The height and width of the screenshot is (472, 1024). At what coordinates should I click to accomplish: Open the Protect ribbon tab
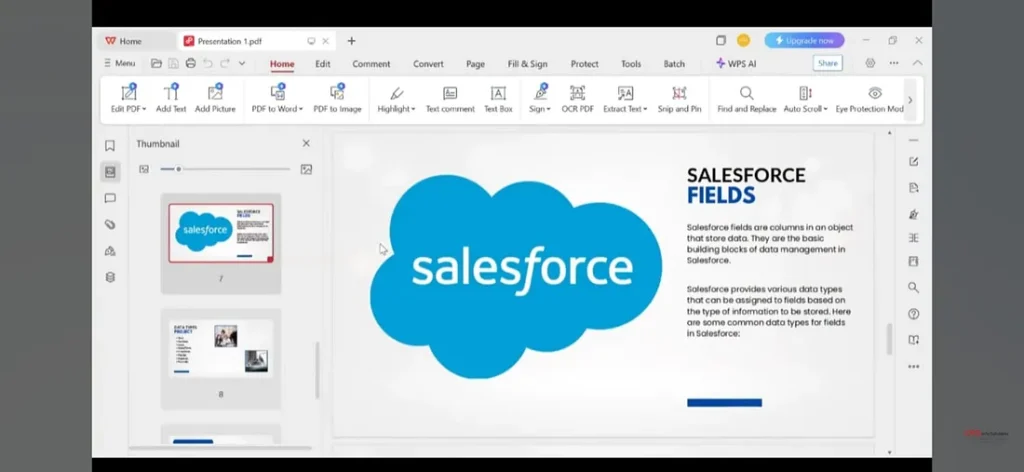[584, 64]
